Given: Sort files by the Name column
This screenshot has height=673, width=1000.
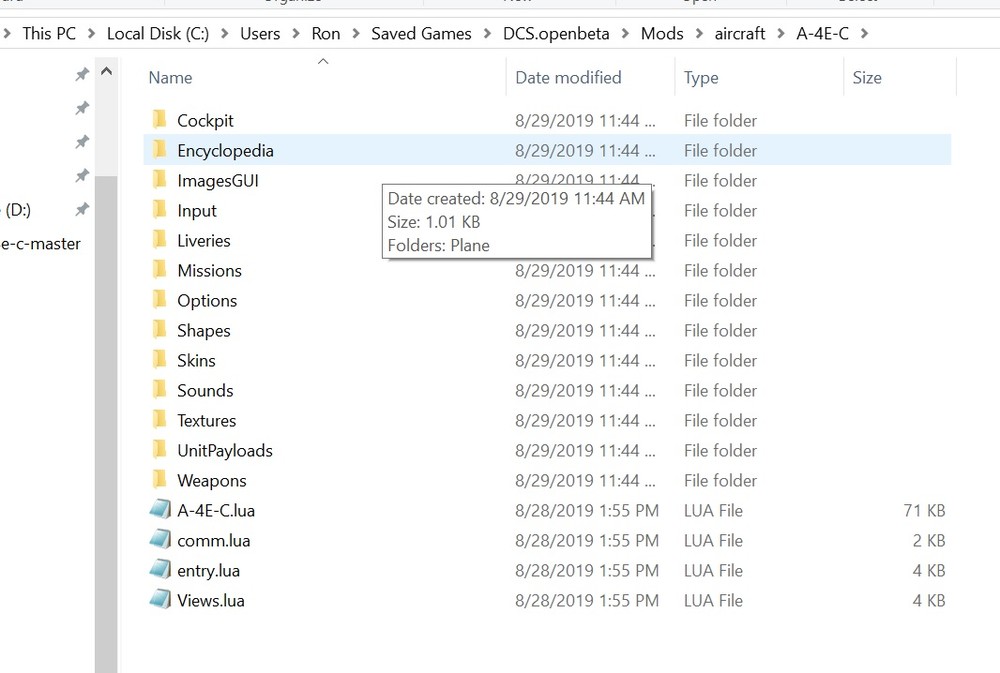Looking at the screenshot, I should pos(170,78).
